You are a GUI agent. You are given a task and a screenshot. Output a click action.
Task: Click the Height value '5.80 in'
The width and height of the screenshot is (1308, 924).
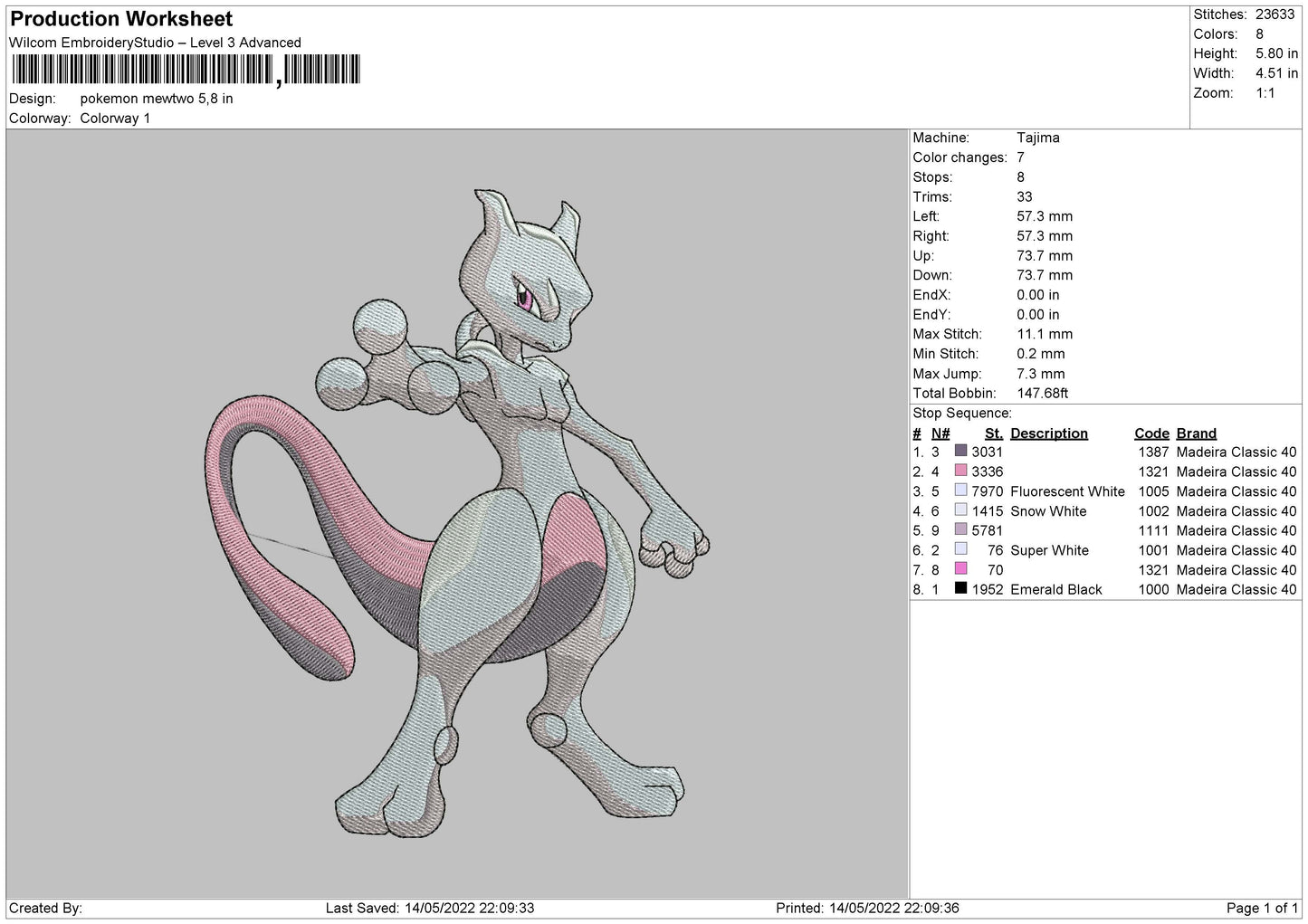point(1276,54)
